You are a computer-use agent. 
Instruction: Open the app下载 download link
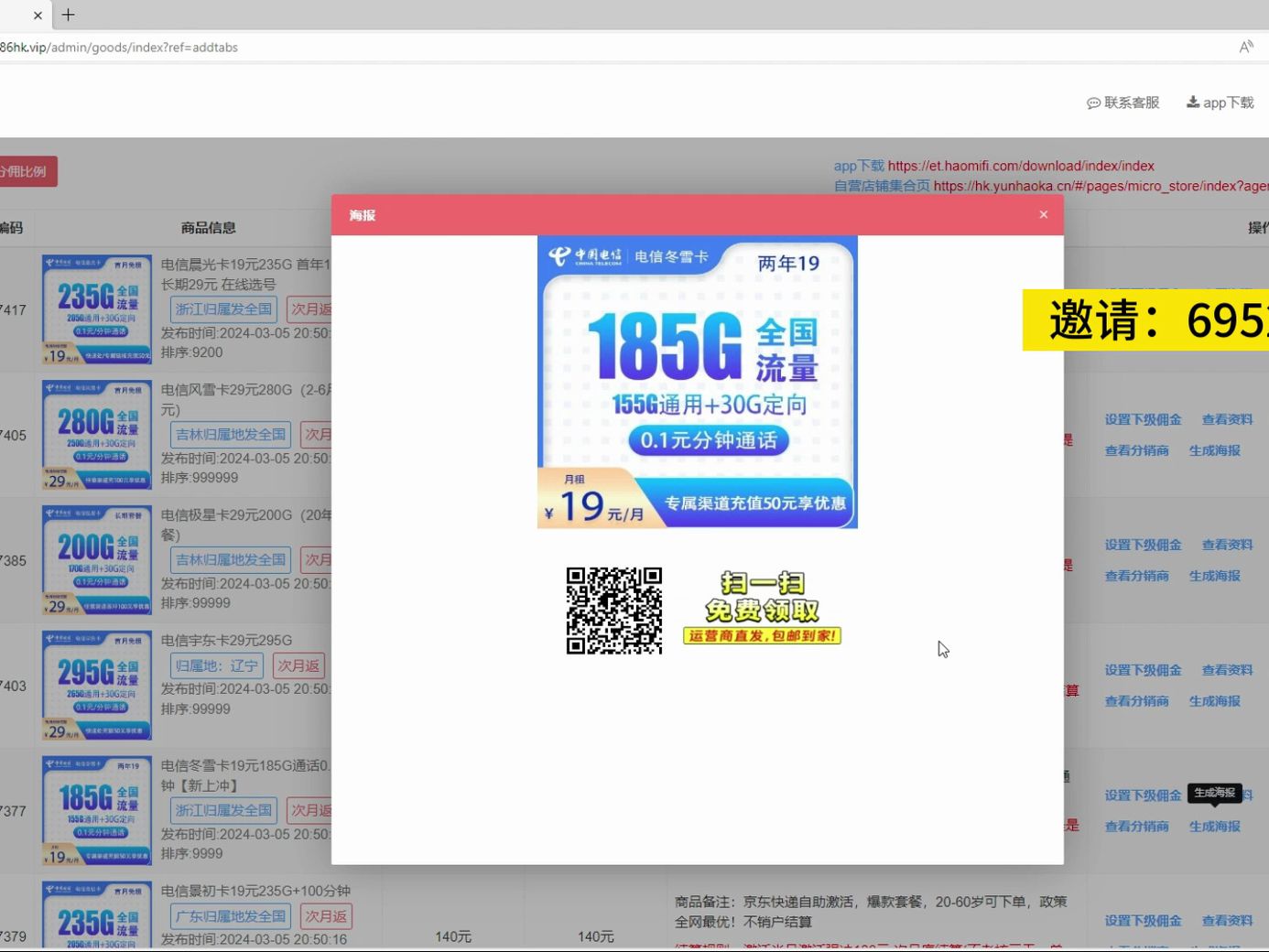click(x=1220, y=103)
